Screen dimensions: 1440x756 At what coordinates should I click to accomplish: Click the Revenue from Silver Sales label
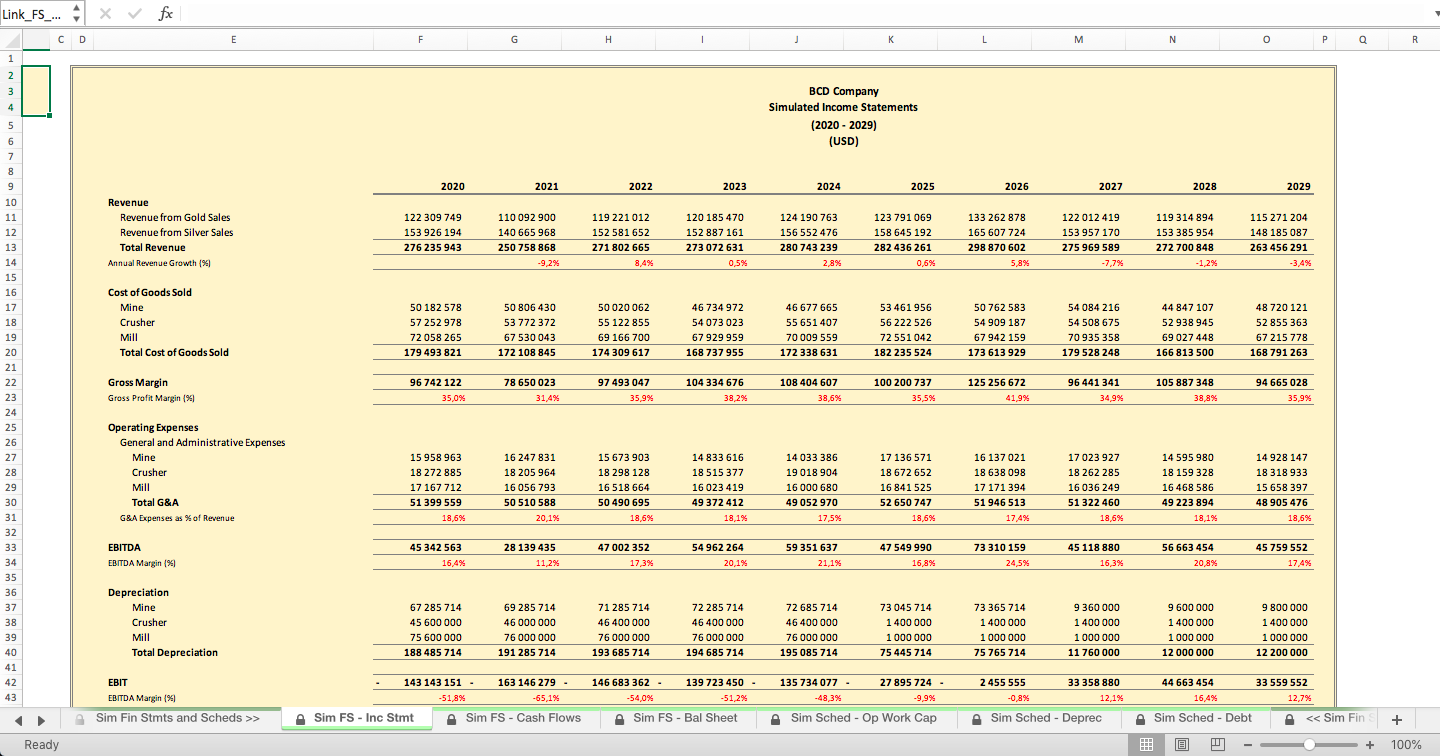click(x=176, y=232)
